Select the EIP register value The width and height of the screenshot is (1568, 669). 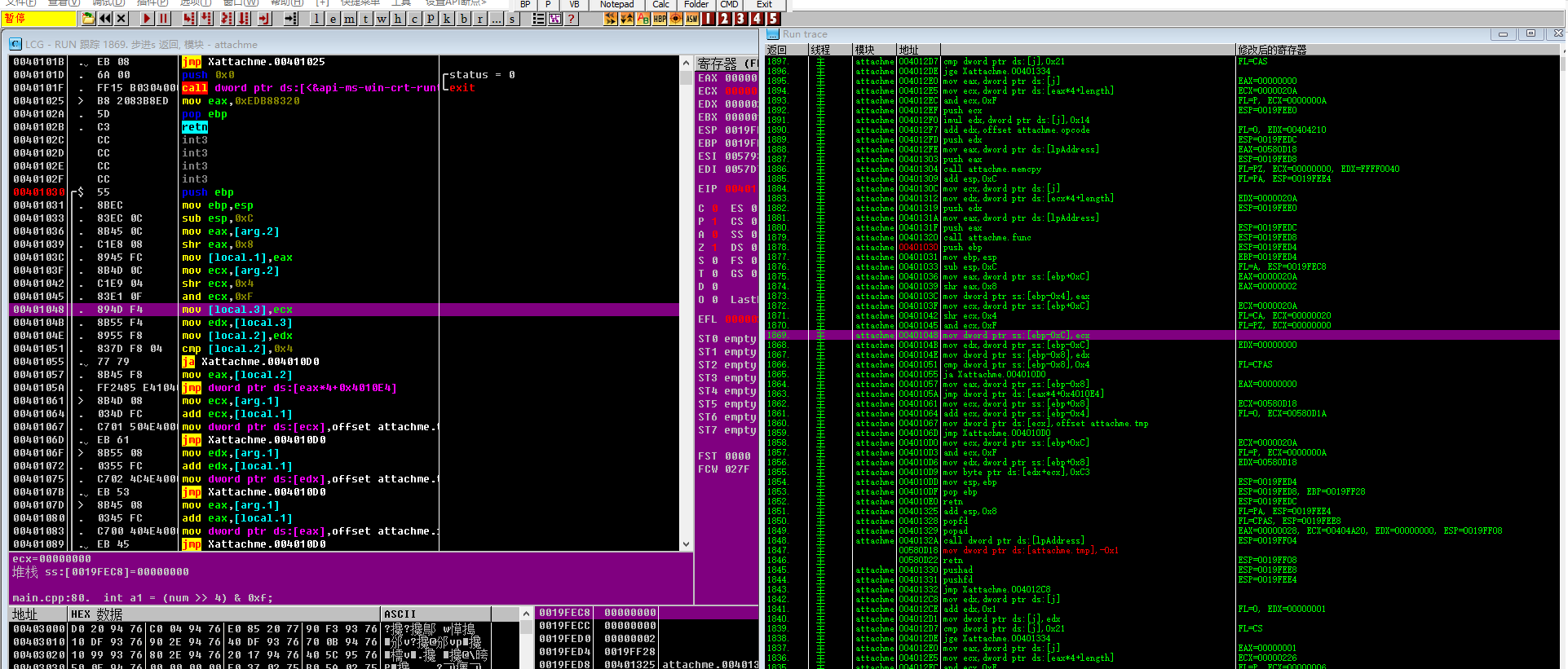click(741, 189)
